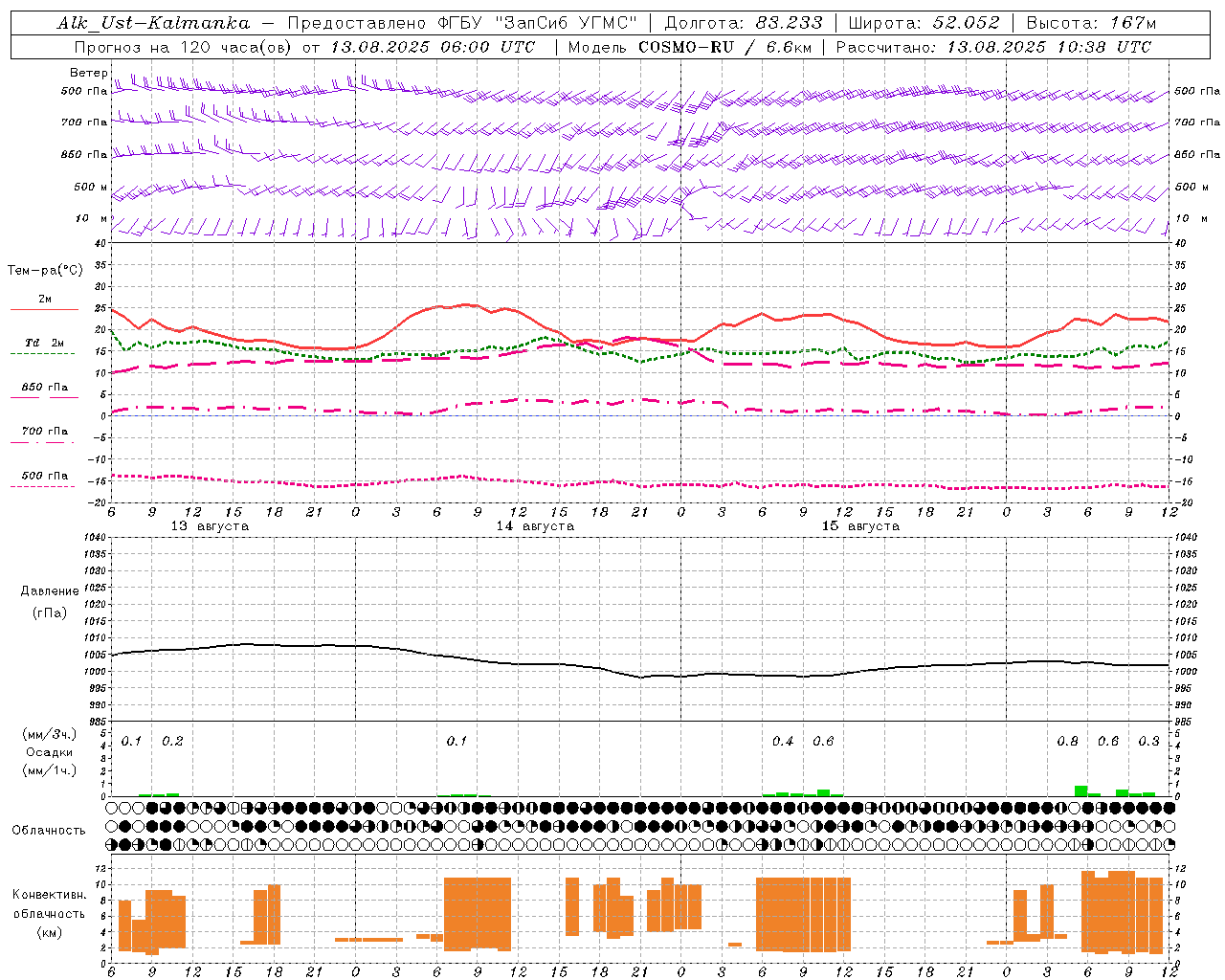This screenshot has height=980, width=1225.
Task: Click the Давление chart title
Action: pos(50,591)
